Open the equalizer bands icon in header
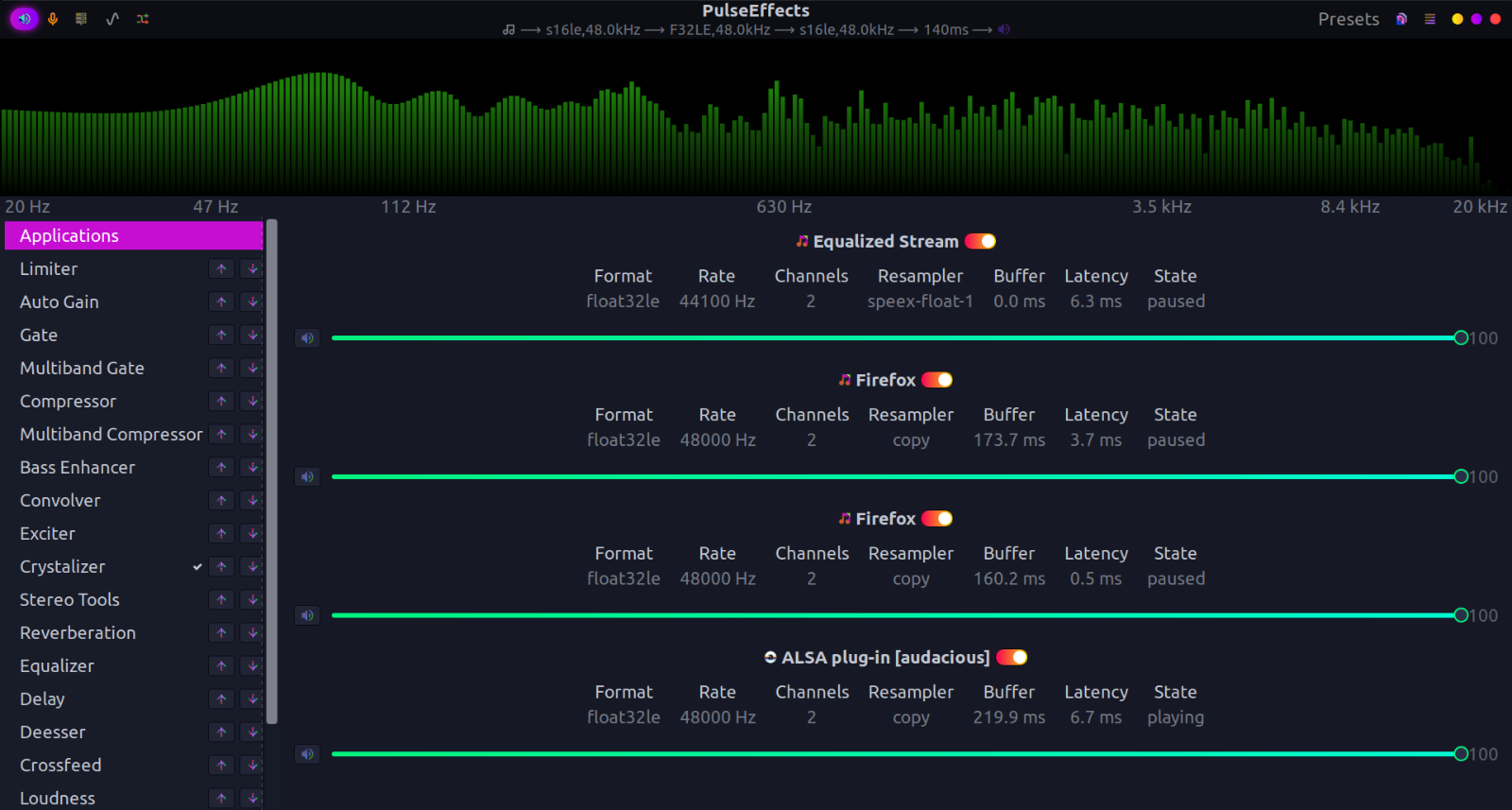Screen dimensions: 1512x810 (x=81, y=19)
